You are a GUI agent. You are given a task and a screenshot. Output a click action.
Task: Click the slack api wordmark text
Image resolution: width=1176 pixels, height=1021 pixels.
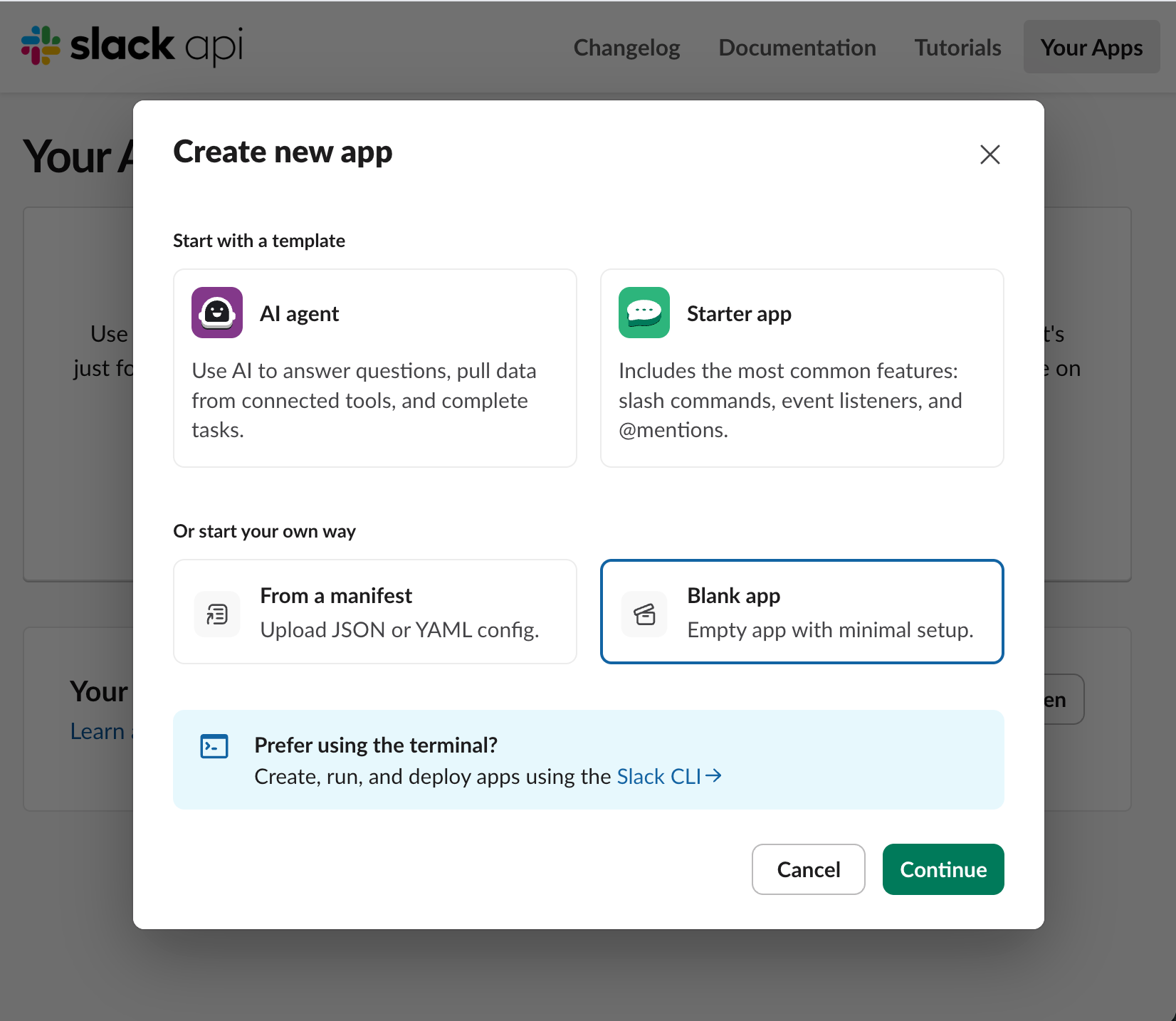(157, 46)
